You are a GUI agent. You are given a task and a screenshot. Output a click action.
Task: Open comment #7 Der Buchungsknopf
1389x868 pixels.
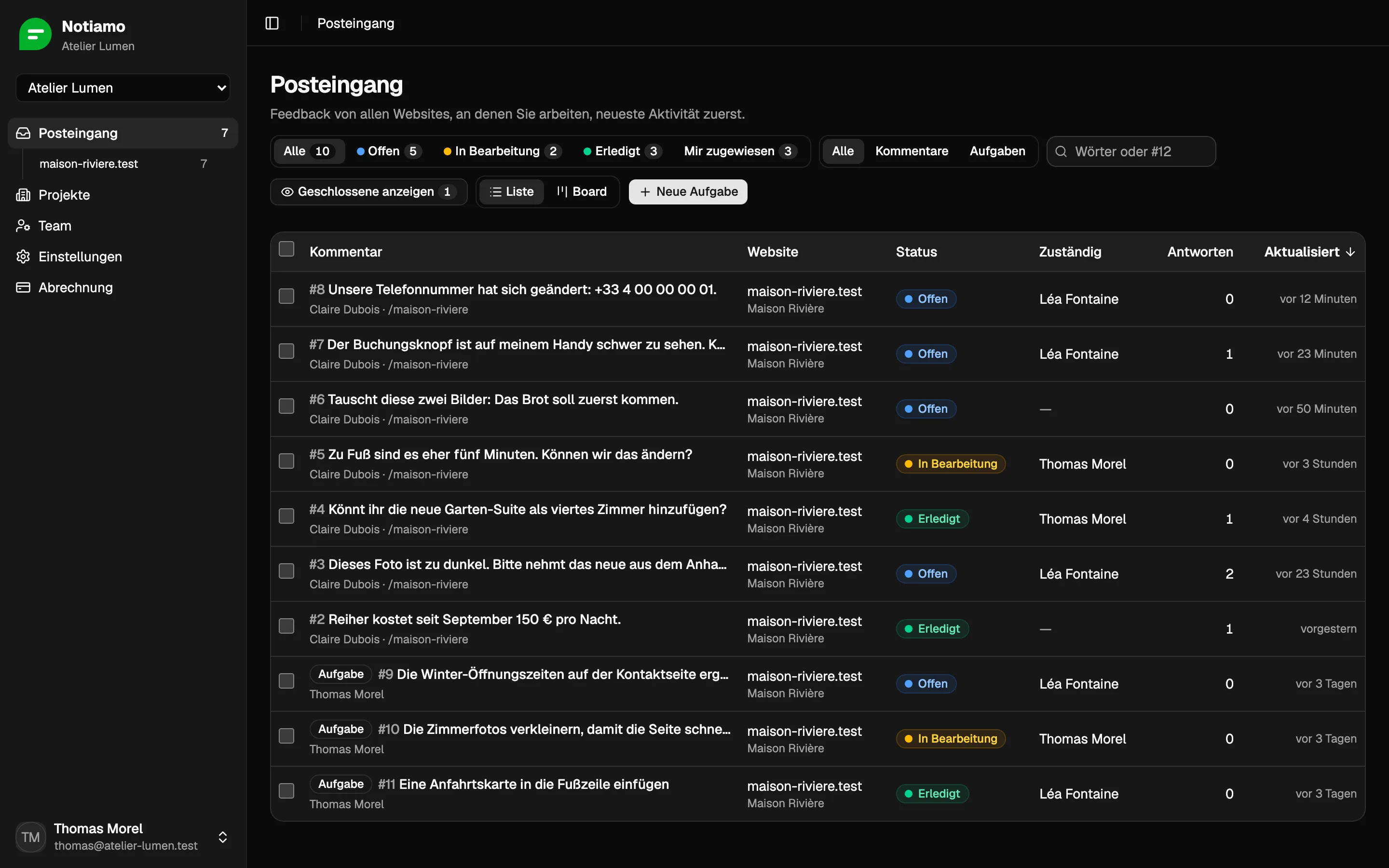click(x=517, y=344)
